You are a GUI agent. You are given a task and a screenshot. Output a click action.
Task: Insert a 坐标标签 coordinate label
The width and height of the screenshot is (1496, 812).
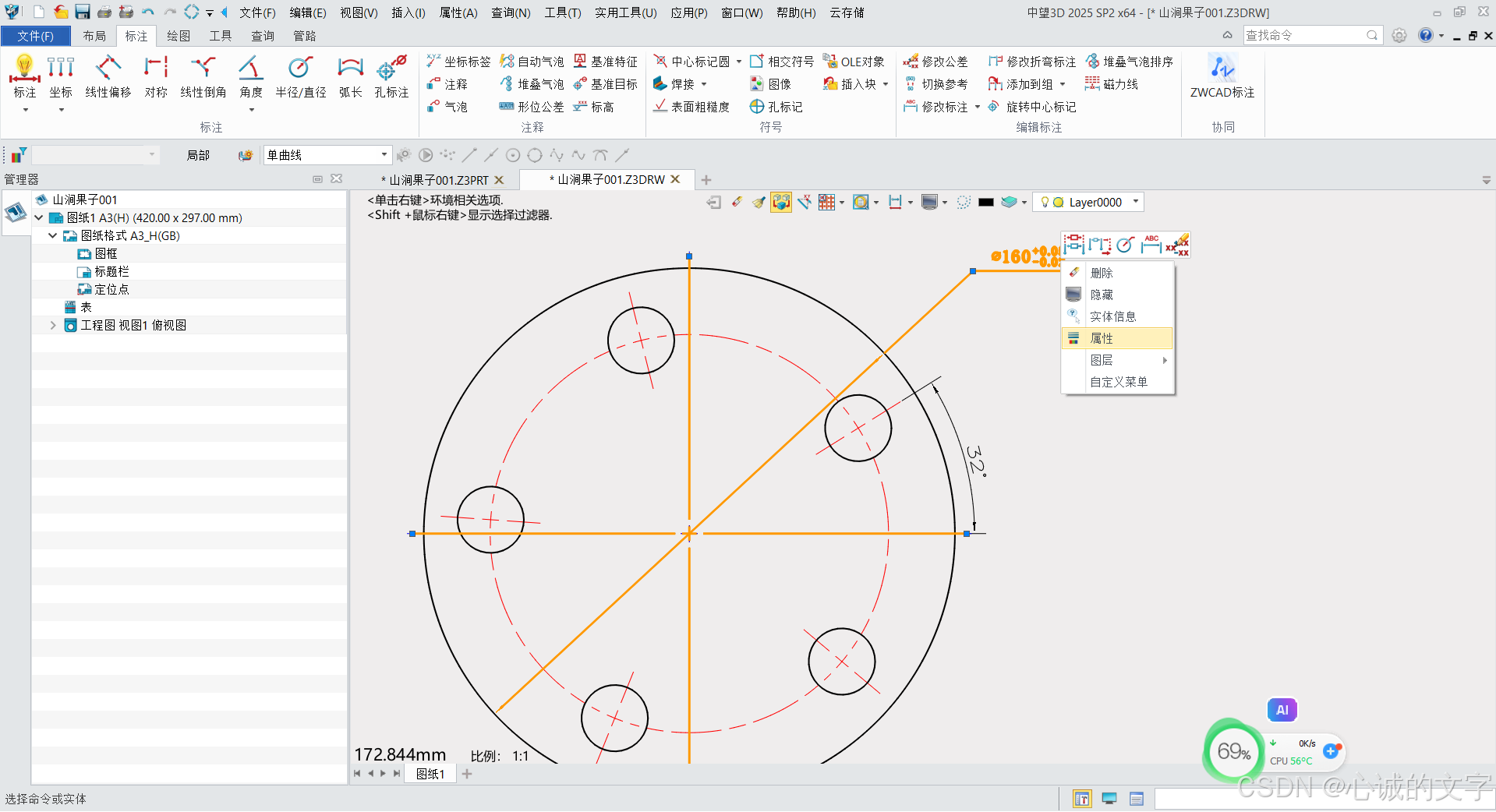pos(458,62)
